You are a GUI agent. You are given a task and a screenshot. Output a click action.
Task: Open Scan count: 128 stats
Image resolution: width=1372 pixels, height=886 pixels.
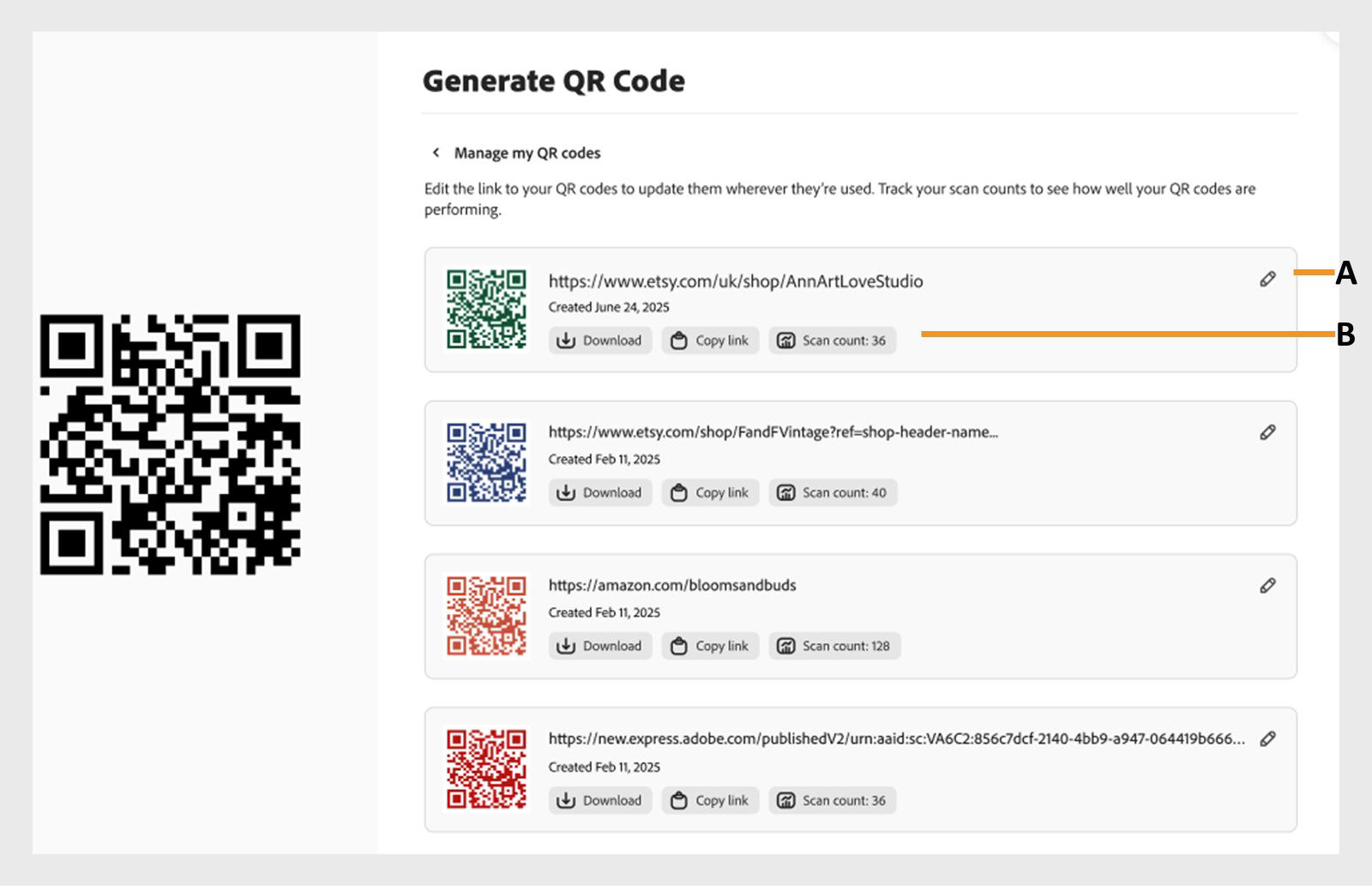(x=834, y=647)
